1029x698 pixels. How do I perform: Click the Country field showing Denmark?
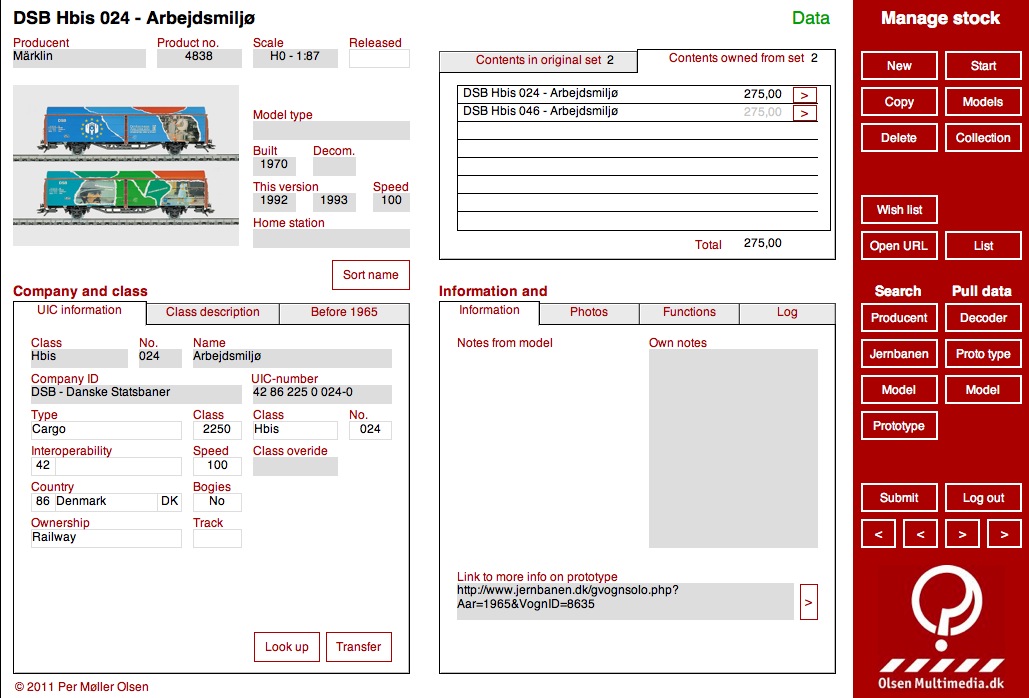106,503
